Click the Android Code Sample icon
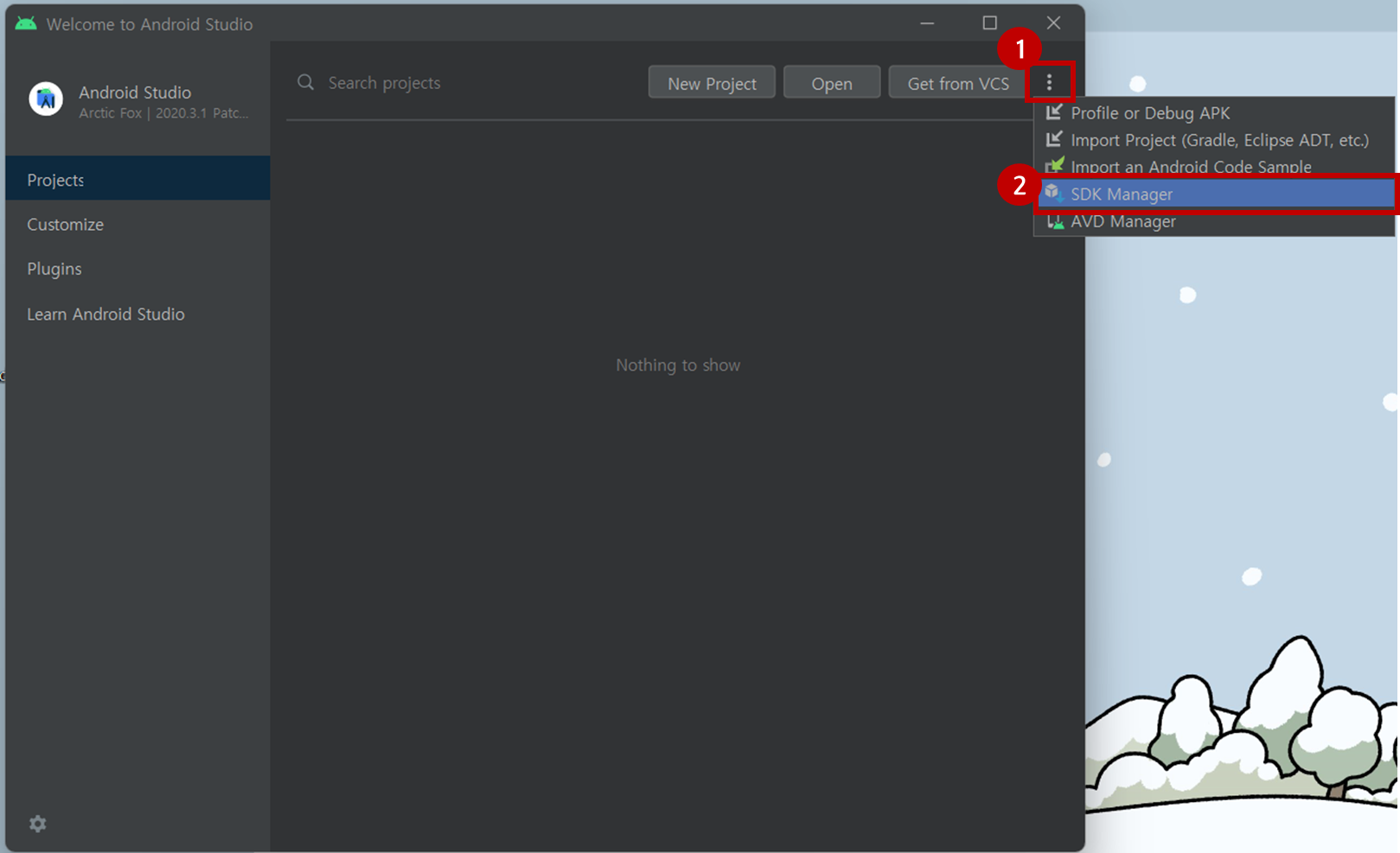 (1054, 164)
